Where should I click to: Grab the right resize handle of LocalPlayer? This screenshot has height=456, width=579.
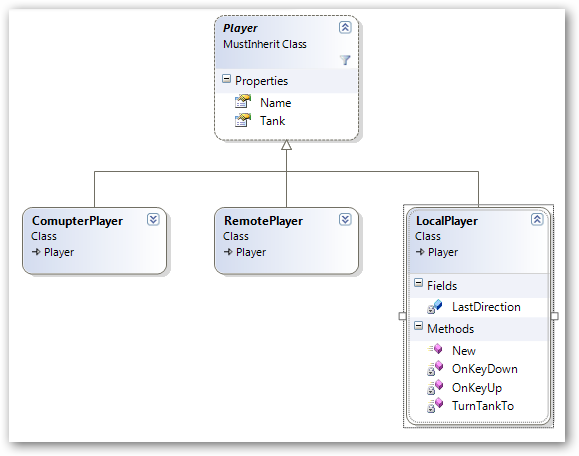554,316
